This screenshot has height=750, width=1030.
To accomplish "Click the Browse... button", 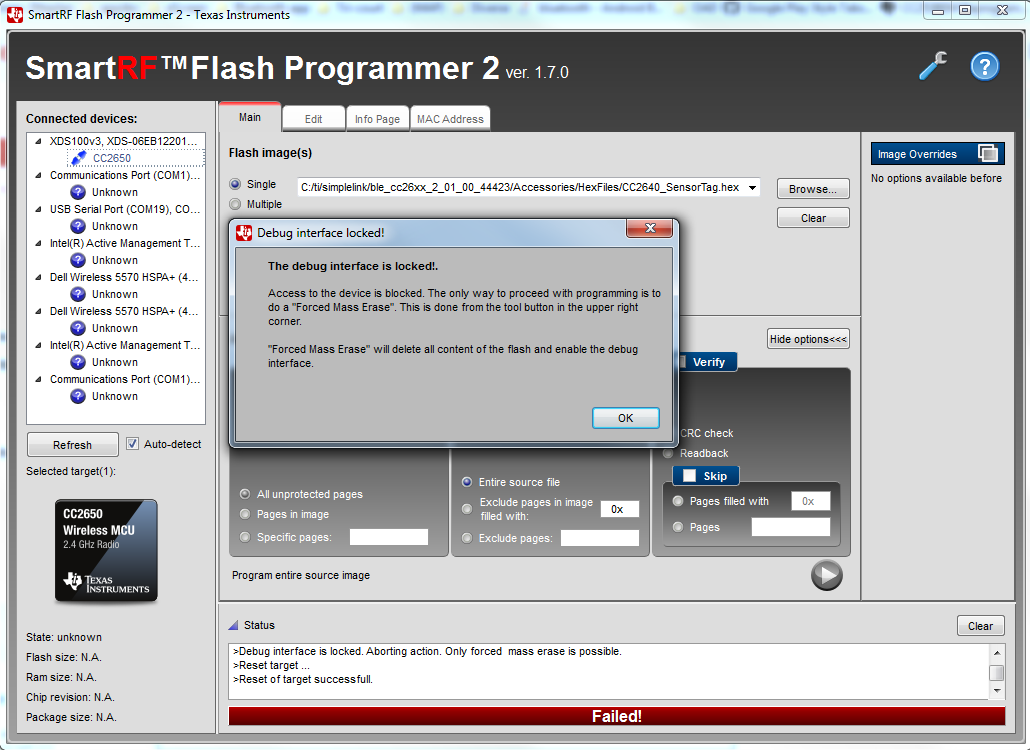I will pos(813,189).
